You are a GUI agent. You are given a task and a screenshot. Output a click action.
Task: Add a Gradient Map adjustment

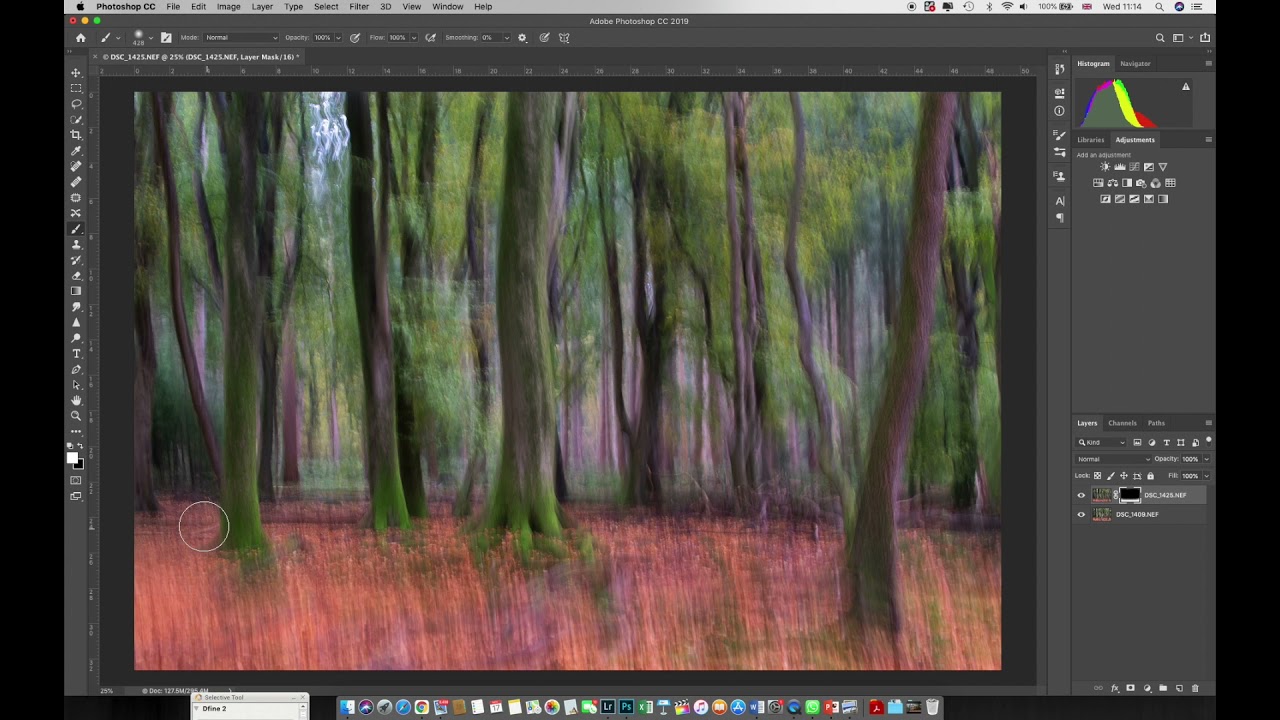coord(1163,199)
